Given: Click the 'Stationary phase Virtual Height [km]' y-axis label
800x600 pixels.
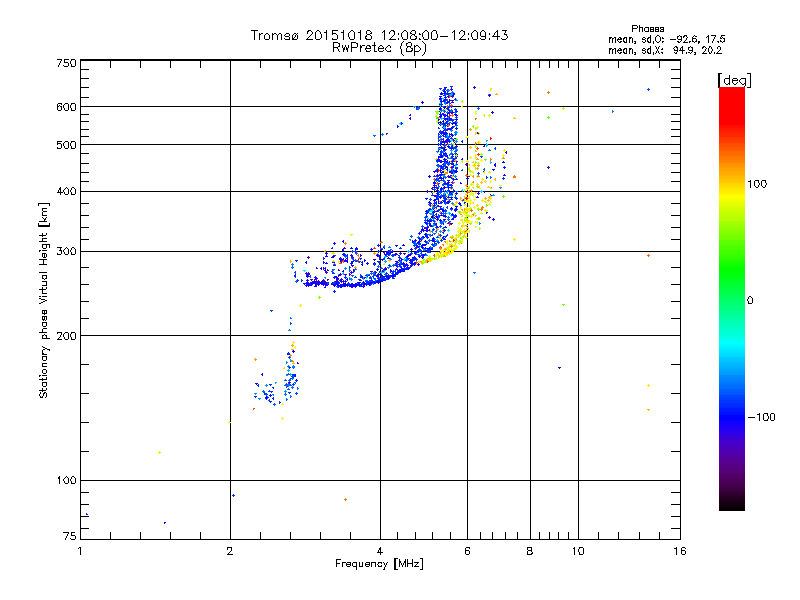Looking at the screenshot, I should point(44,300).
